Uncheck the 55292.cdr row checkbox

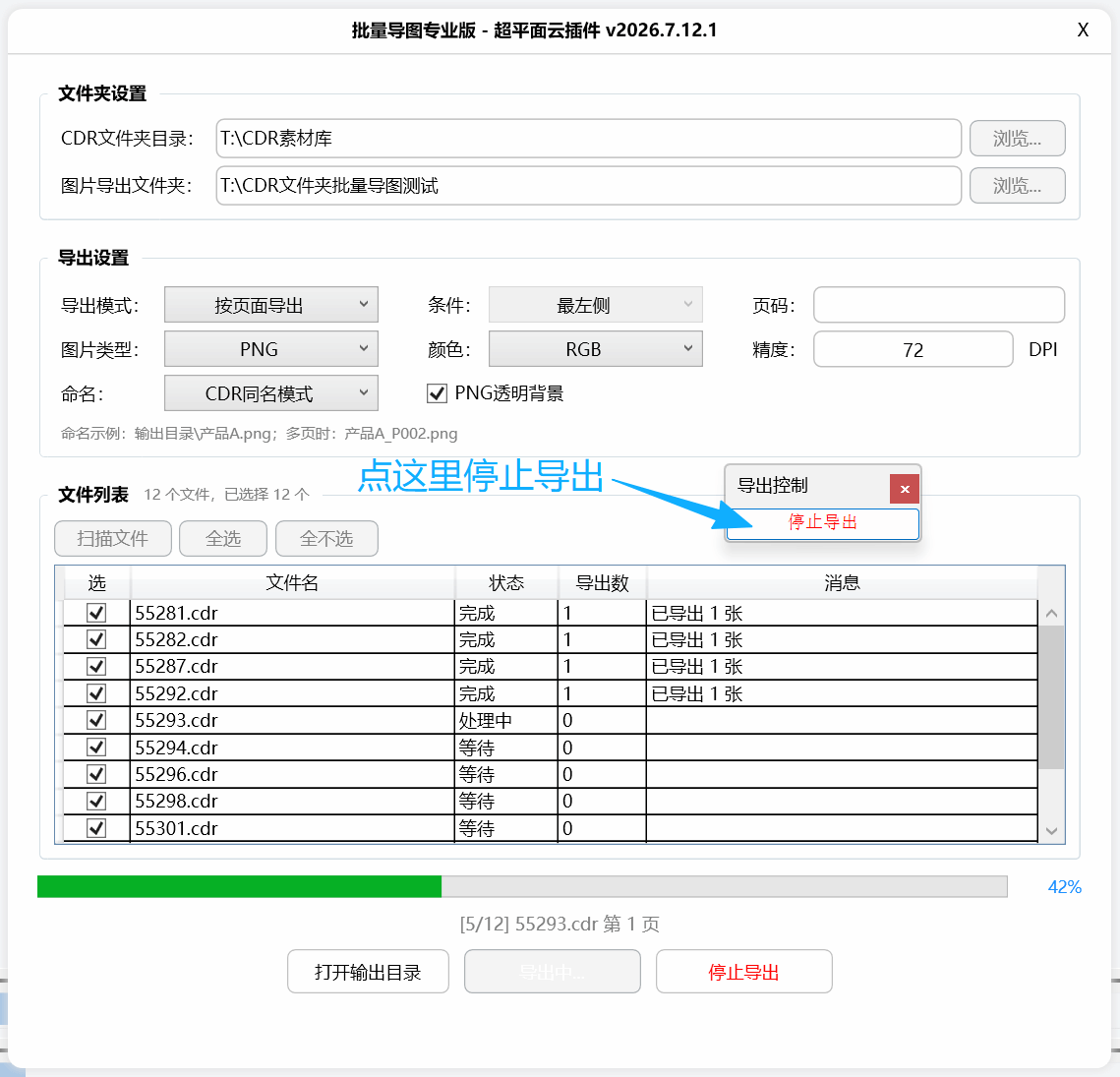tap(96, 693)
